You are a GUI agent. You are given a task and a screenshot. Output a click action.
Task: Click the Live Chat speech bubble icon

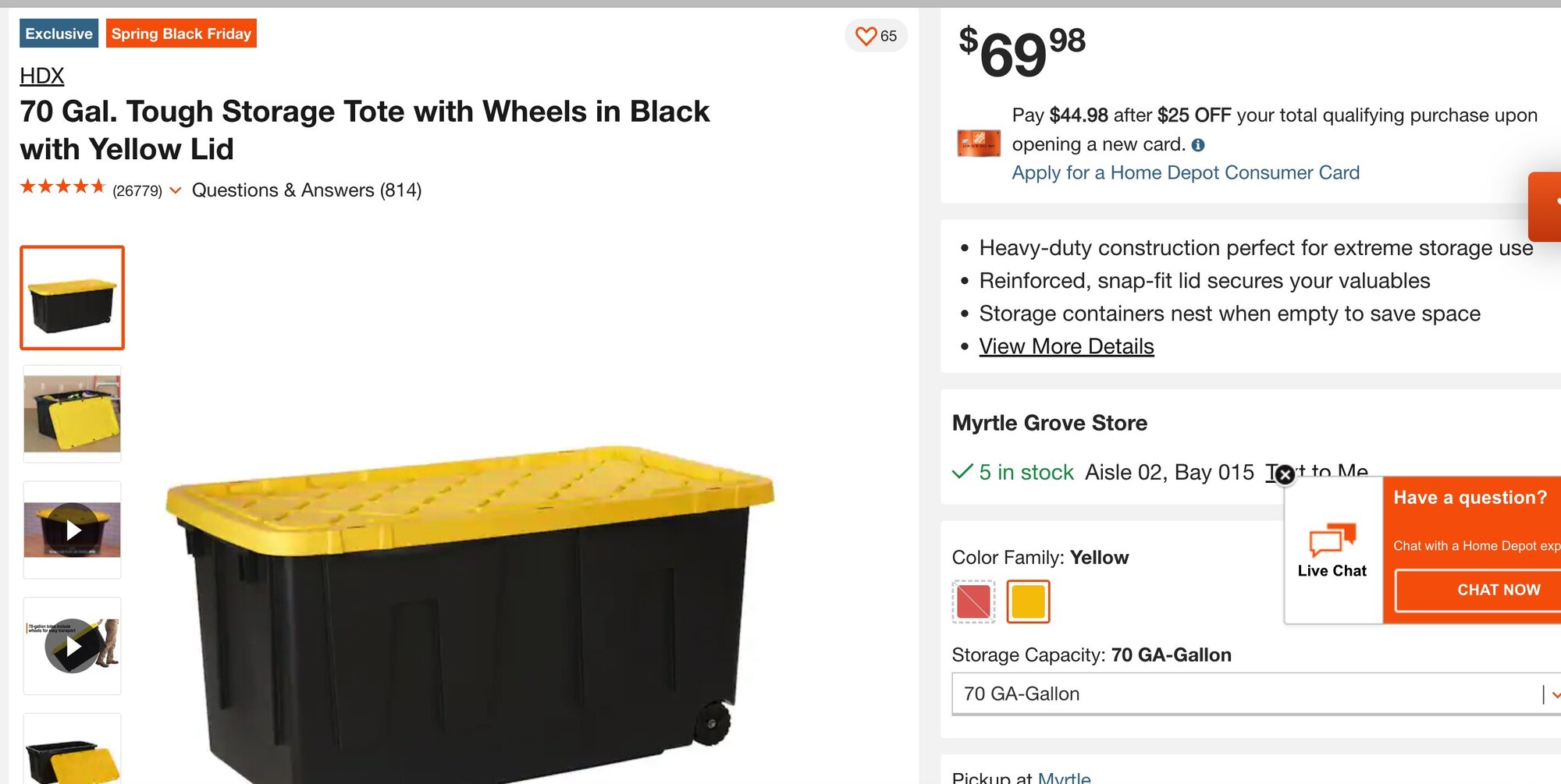[x=1332, y=540]
